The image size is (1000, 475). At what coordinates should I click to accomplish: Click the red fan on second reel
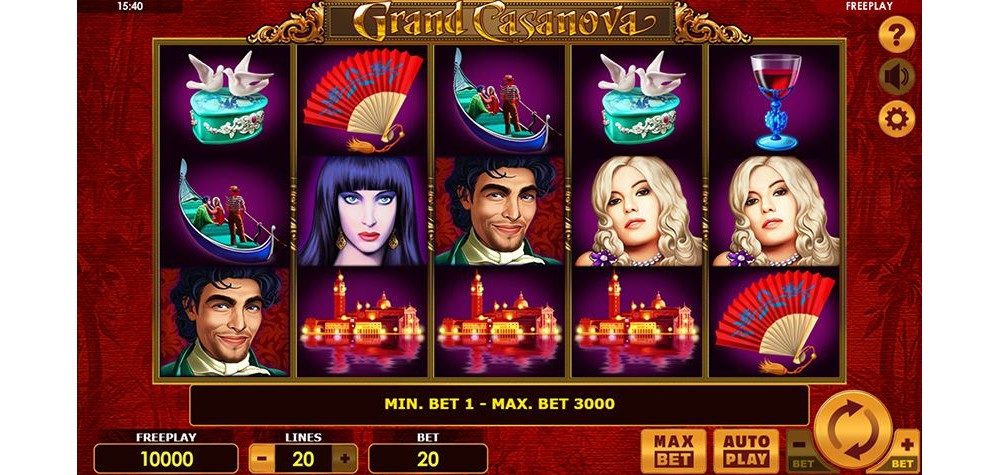coord(362,99)
